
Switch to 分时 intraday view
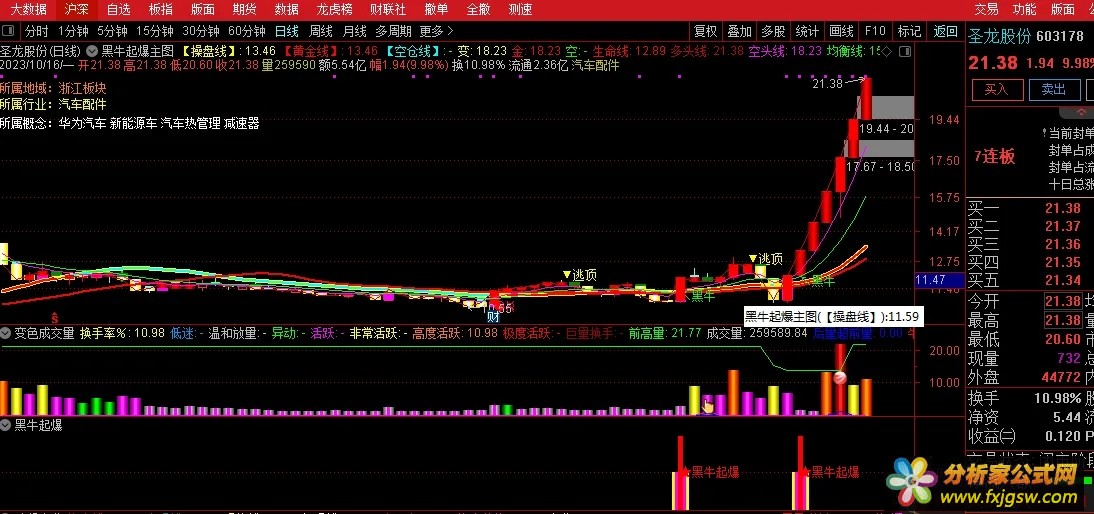[x=37, y=31]
